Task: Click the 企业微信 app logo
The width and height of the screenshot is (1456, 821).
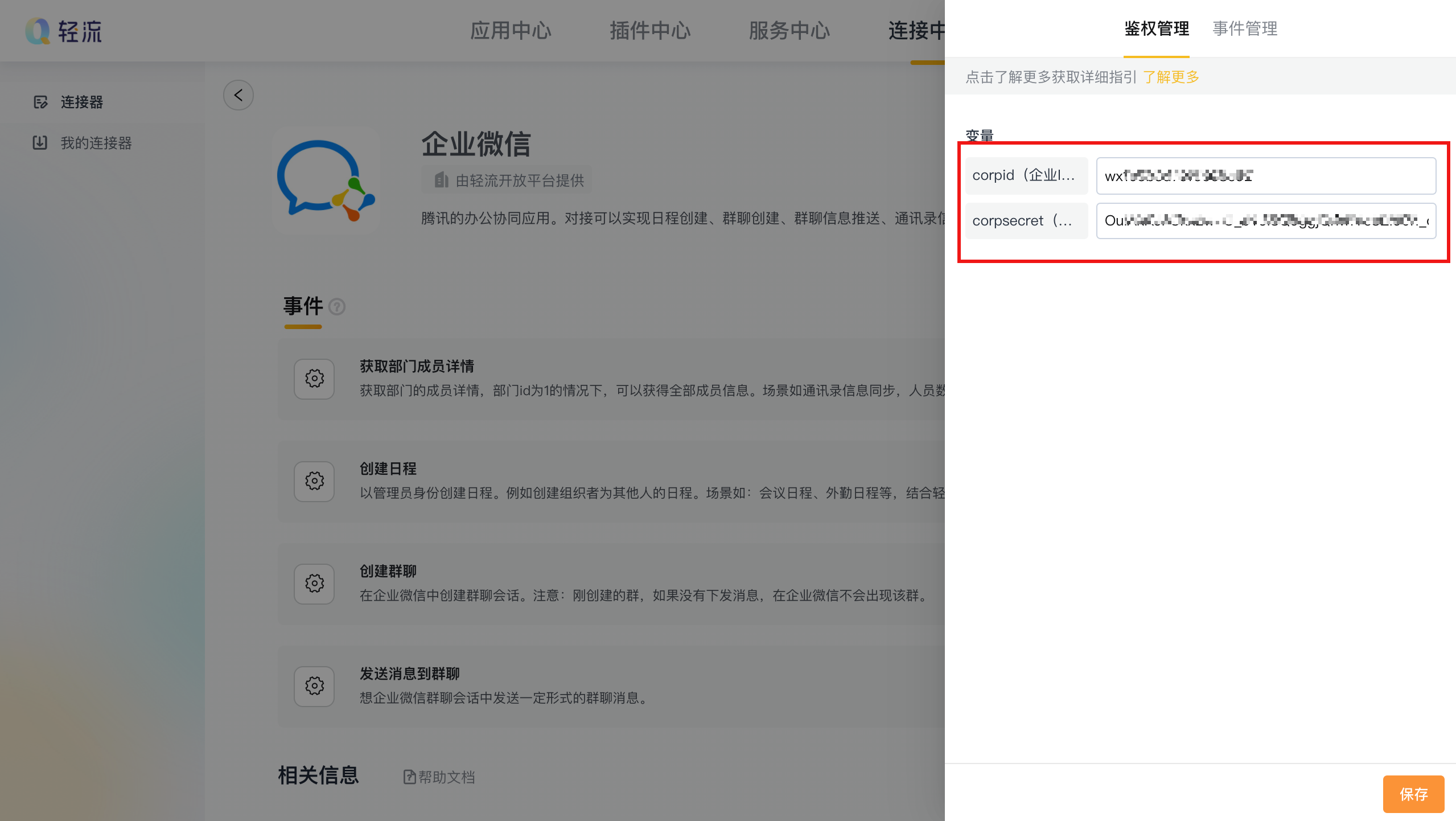Action: click(326, 180)
